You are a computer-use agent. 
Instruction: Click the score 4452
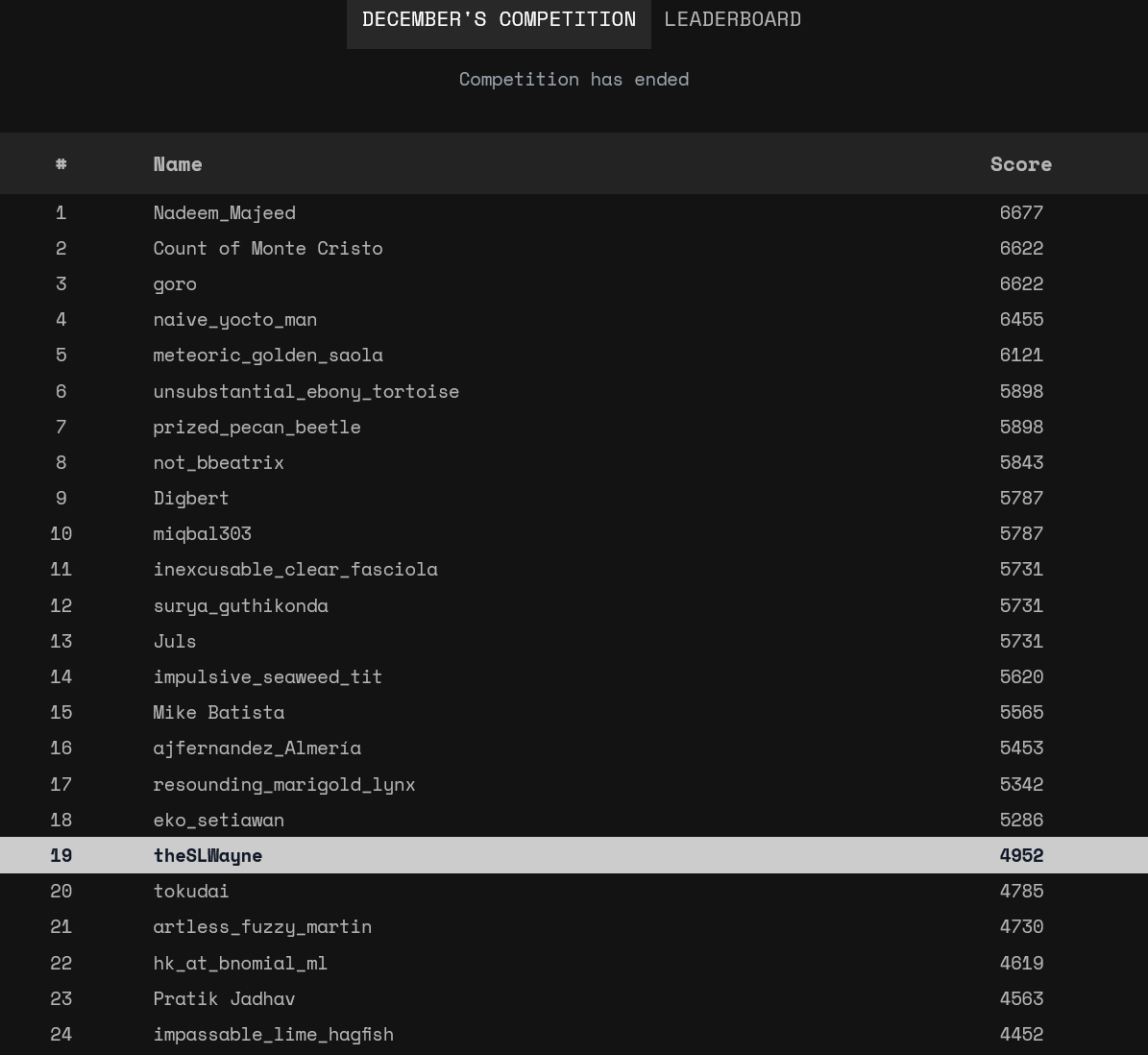point(1021,1035)
